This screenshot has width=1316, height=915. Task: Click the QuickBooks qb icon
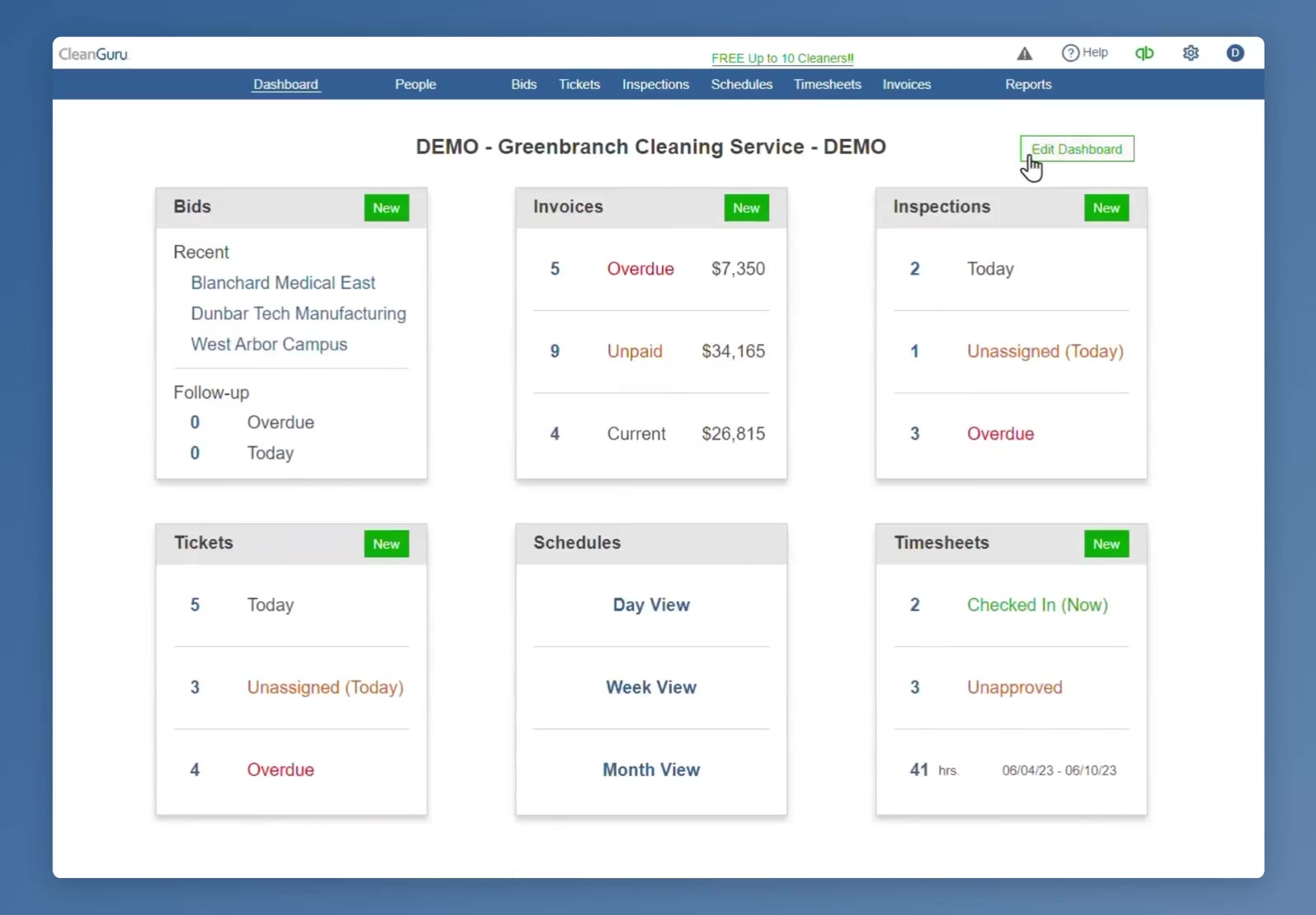point(1144,53)
